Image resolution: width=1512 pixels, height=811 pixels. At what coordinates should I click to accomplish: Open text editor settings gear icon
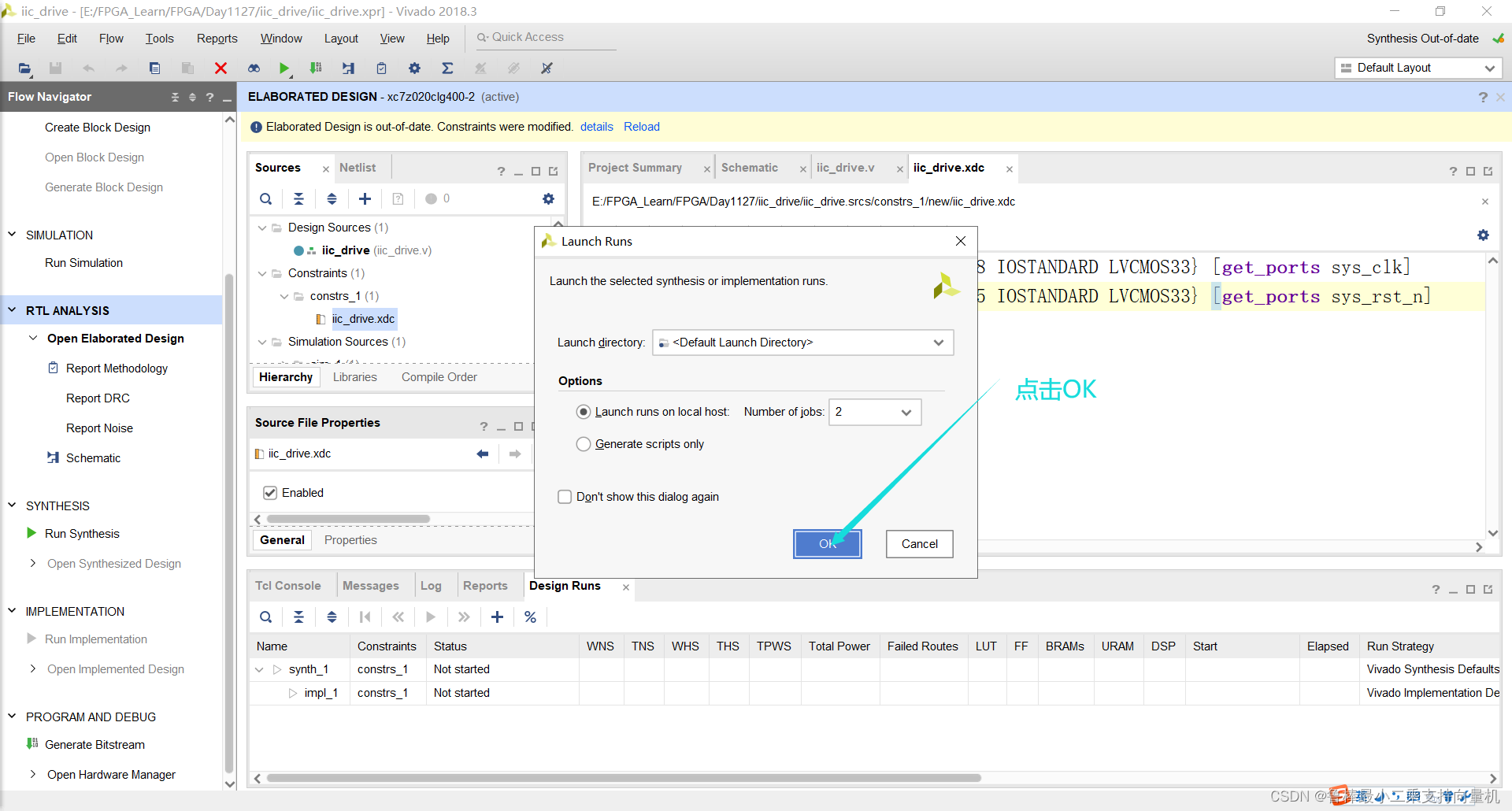(1483, 235)
